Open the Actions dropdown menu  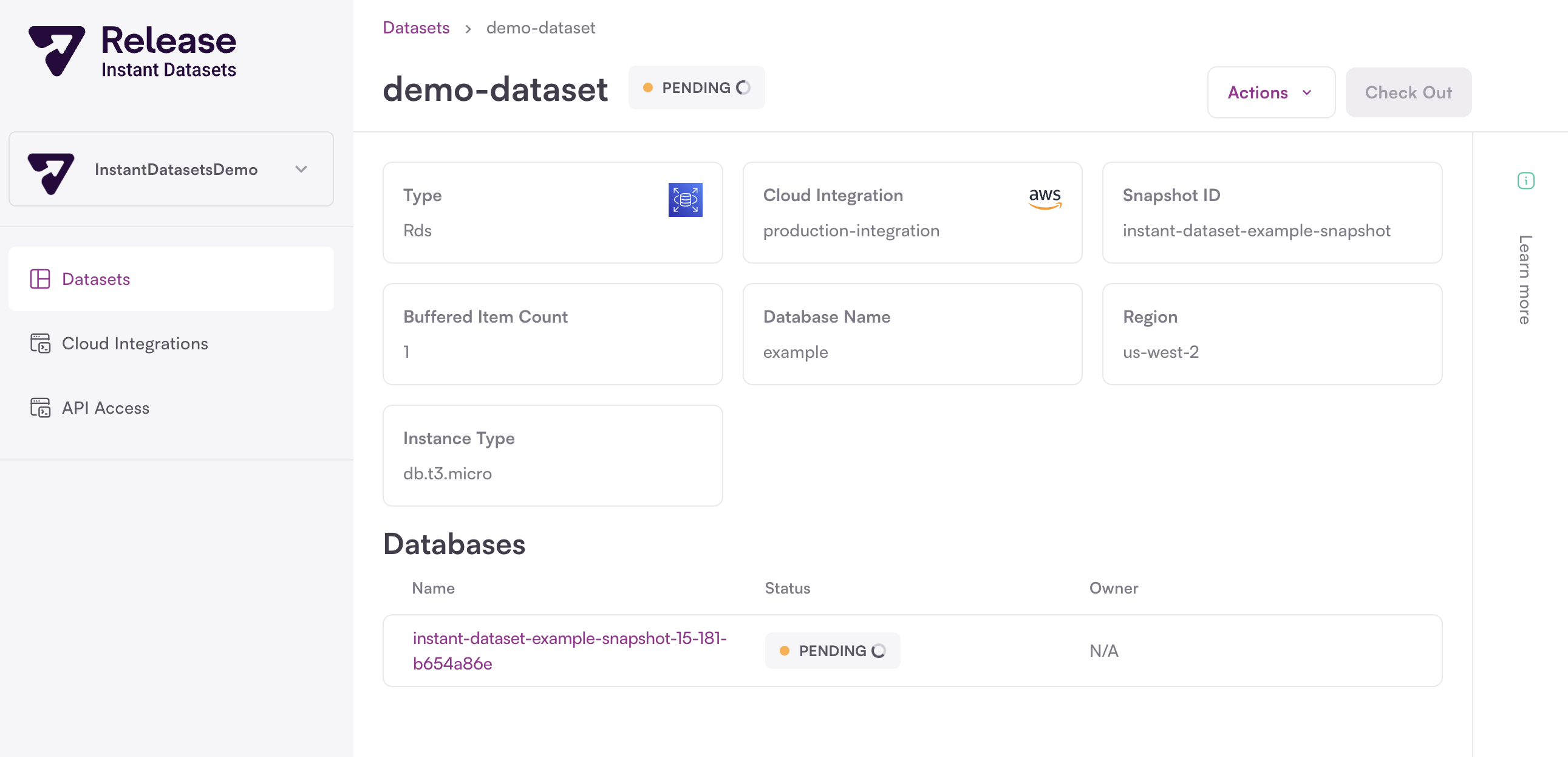(x=1271, y=92)
